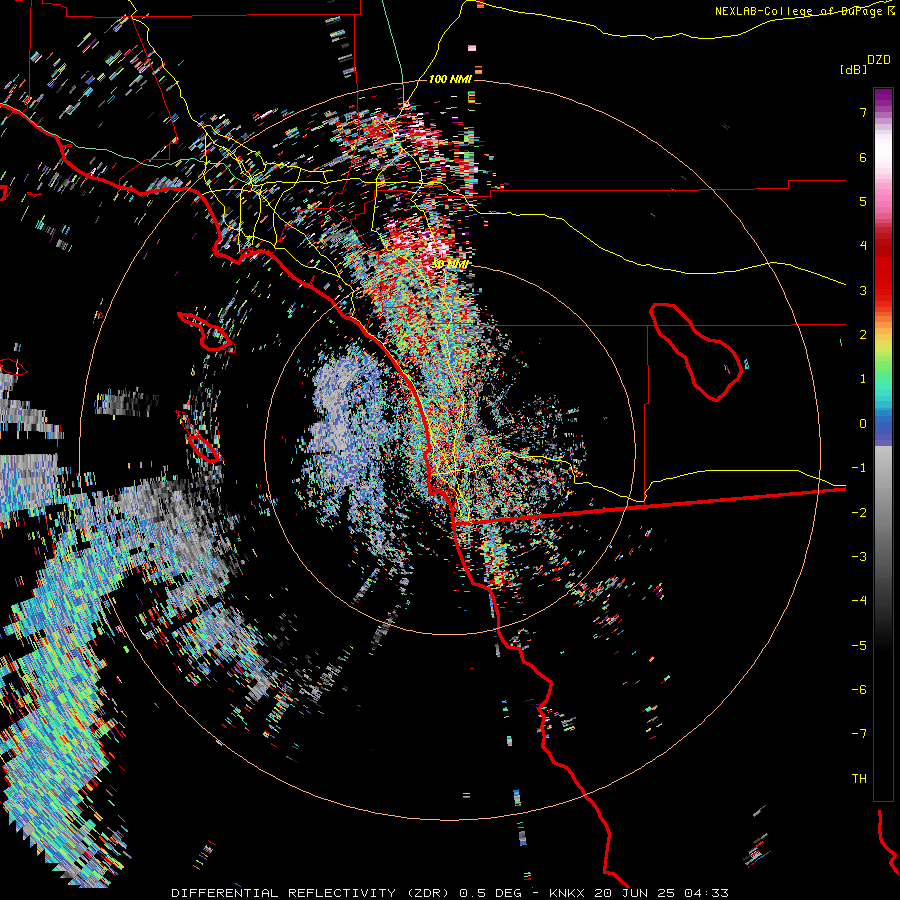This screenshot has width=900, height=900.
Task: Select the 4 value on the scale
Action: pos(863,246)
